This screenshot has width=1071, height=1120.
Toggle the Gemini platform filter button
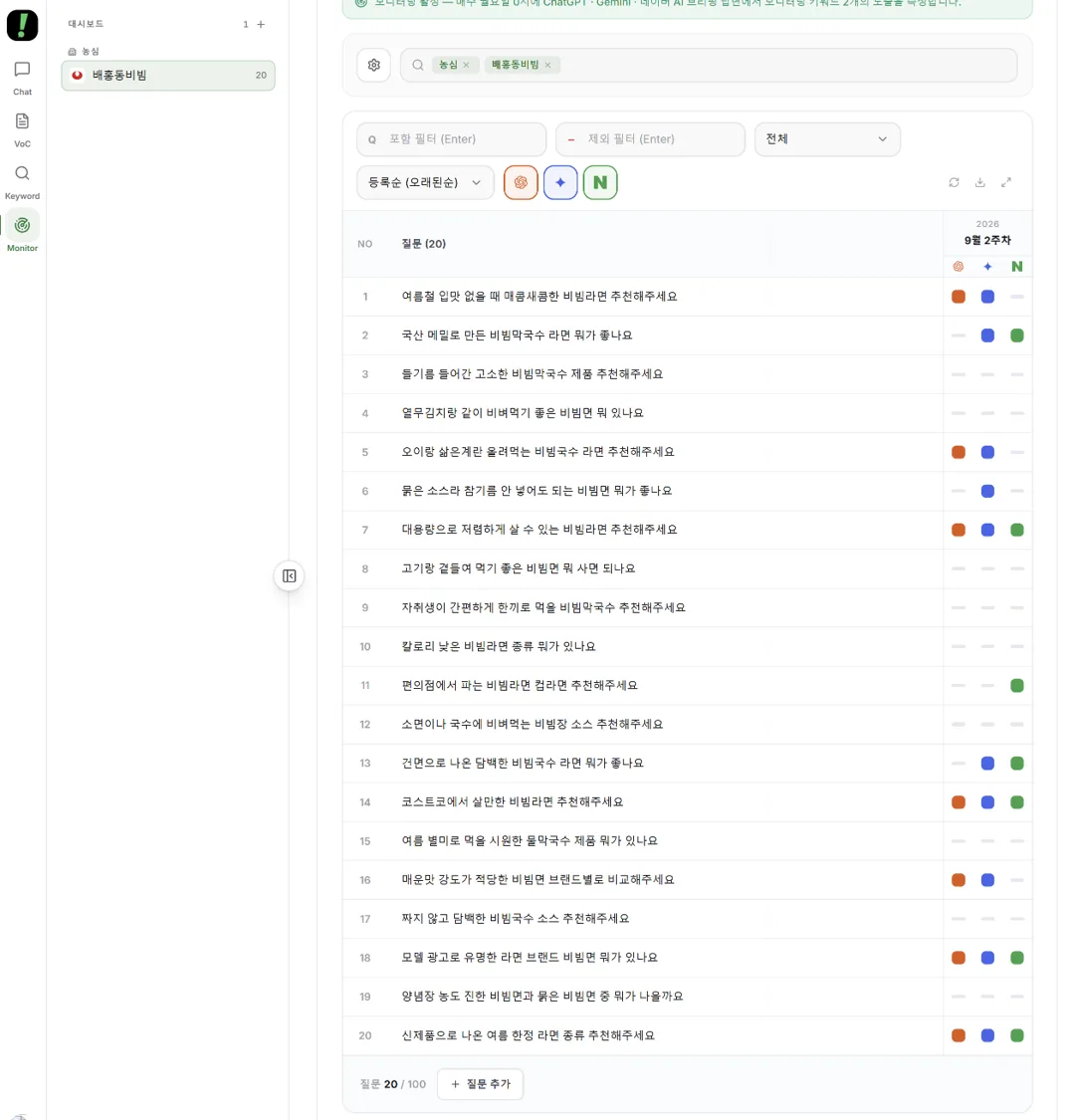coord(560,182)
